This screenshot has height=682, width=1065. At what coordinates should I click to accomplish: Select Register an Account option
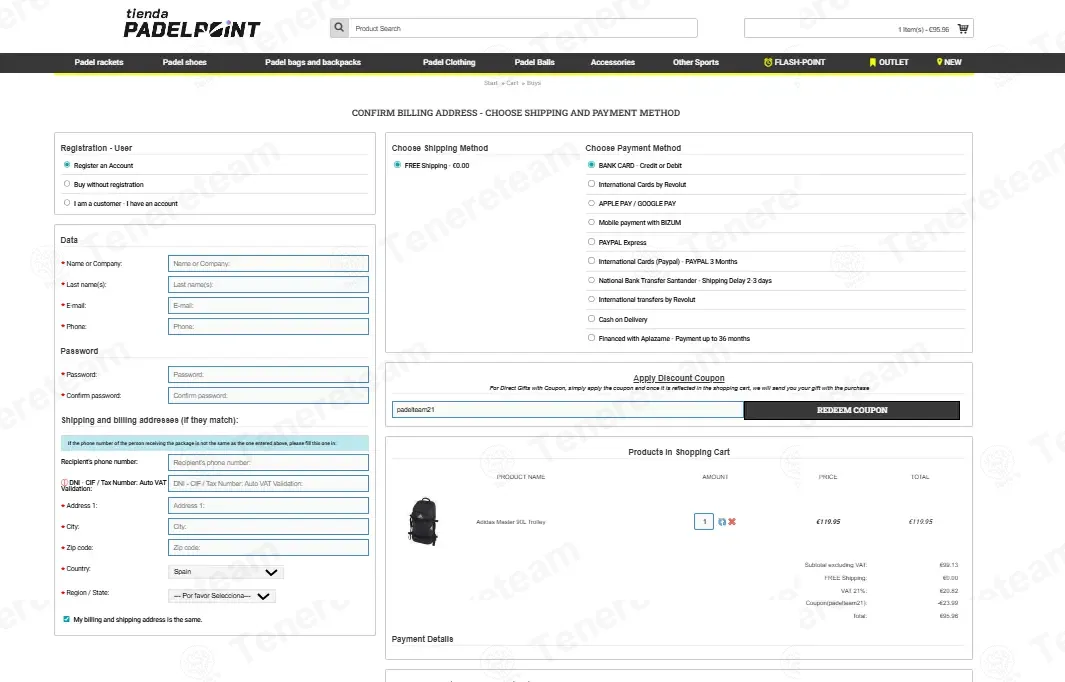click(67, 165)
